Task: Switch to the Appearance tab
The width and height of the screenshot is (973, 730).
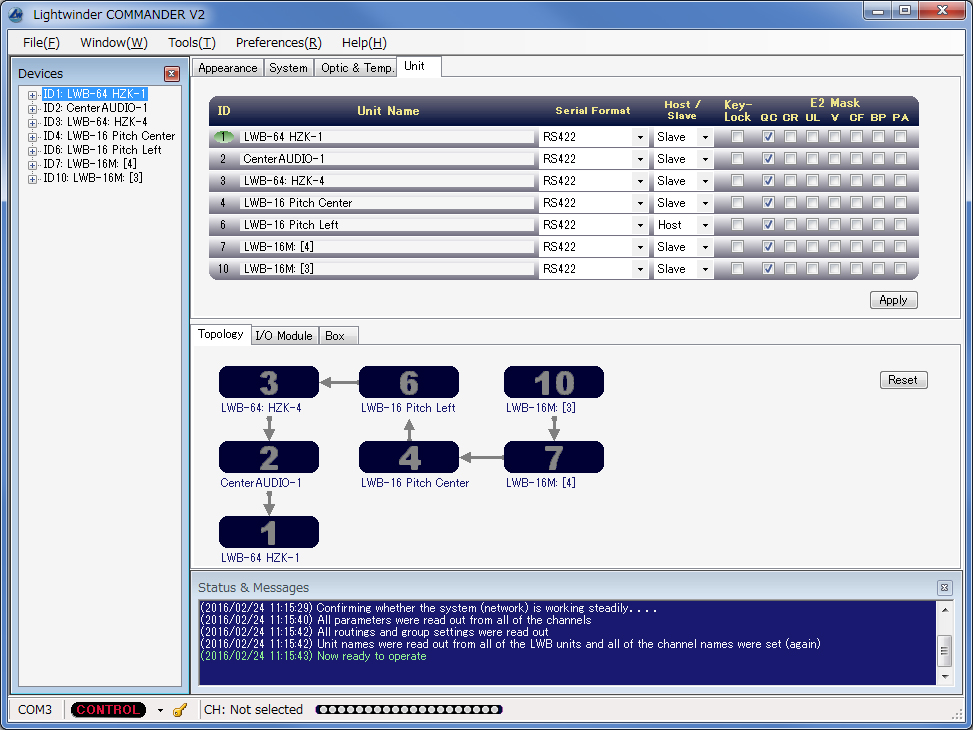Action: click(228, 68)
